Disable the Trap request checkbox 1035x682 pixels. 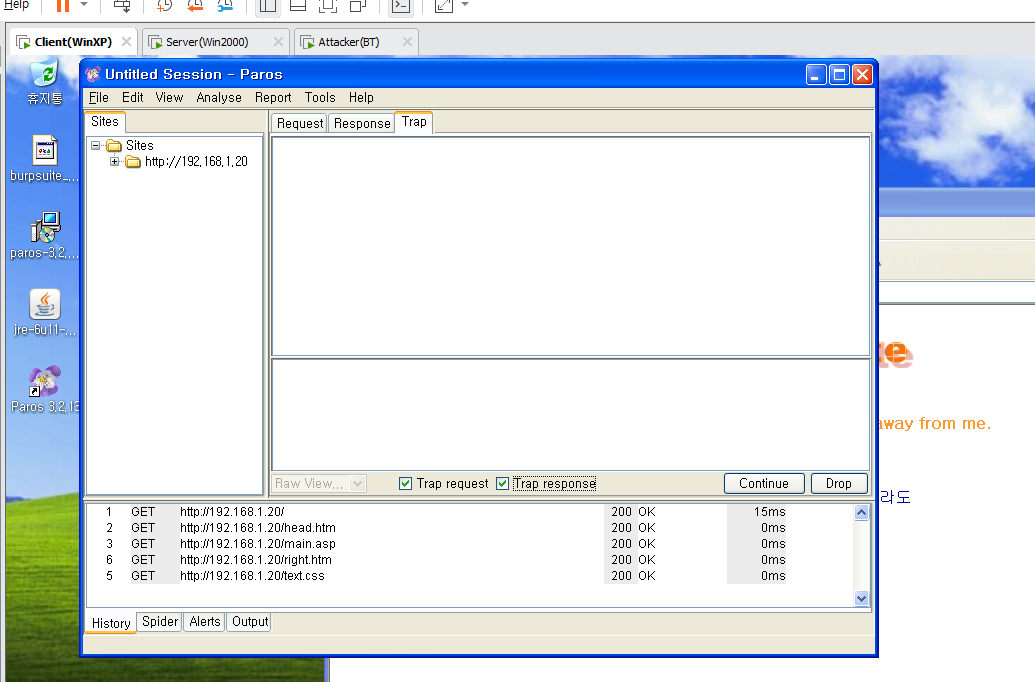tap(405, 483)
